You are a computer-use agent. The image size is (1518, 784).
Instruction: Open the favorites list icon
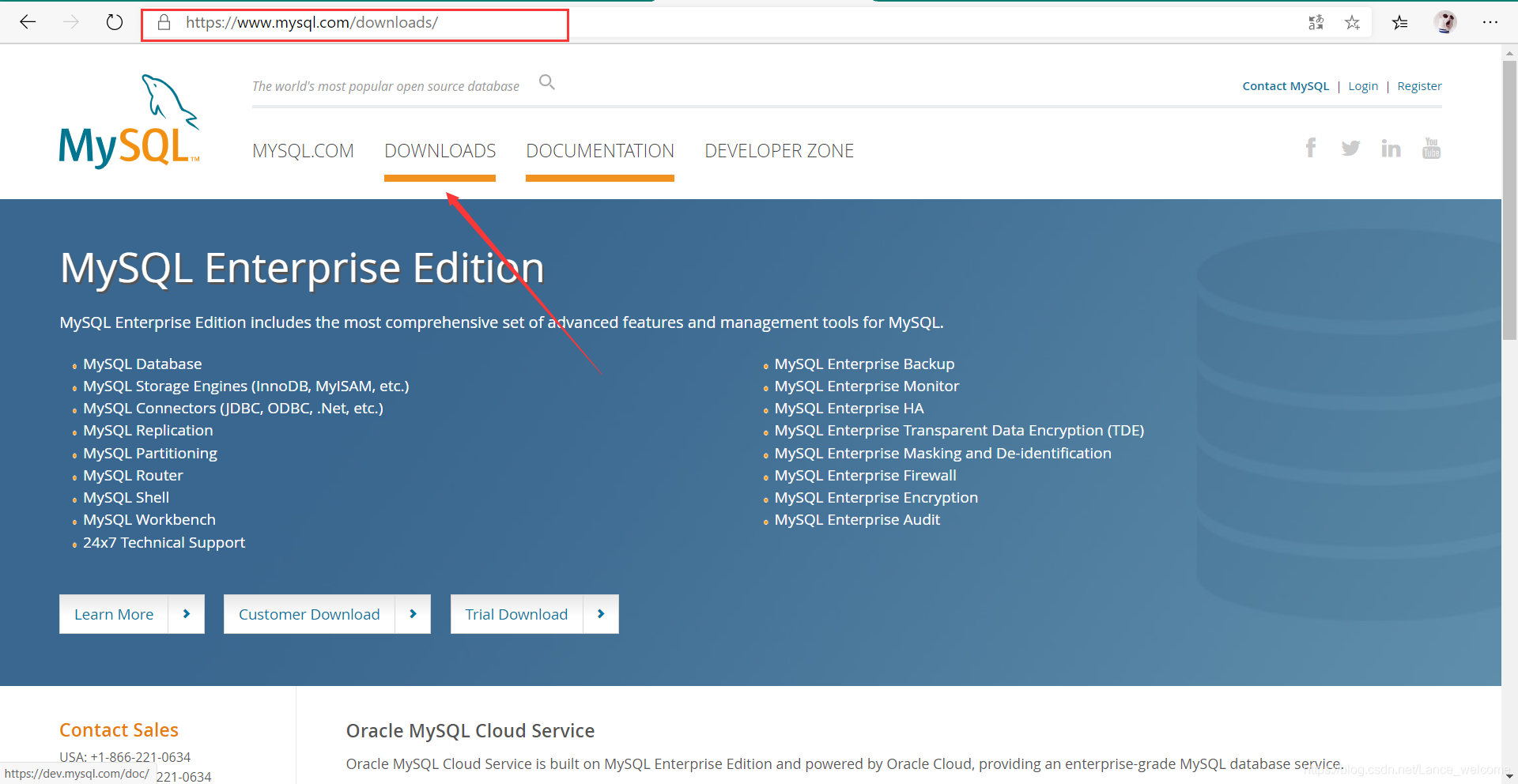click(1400, 23)
